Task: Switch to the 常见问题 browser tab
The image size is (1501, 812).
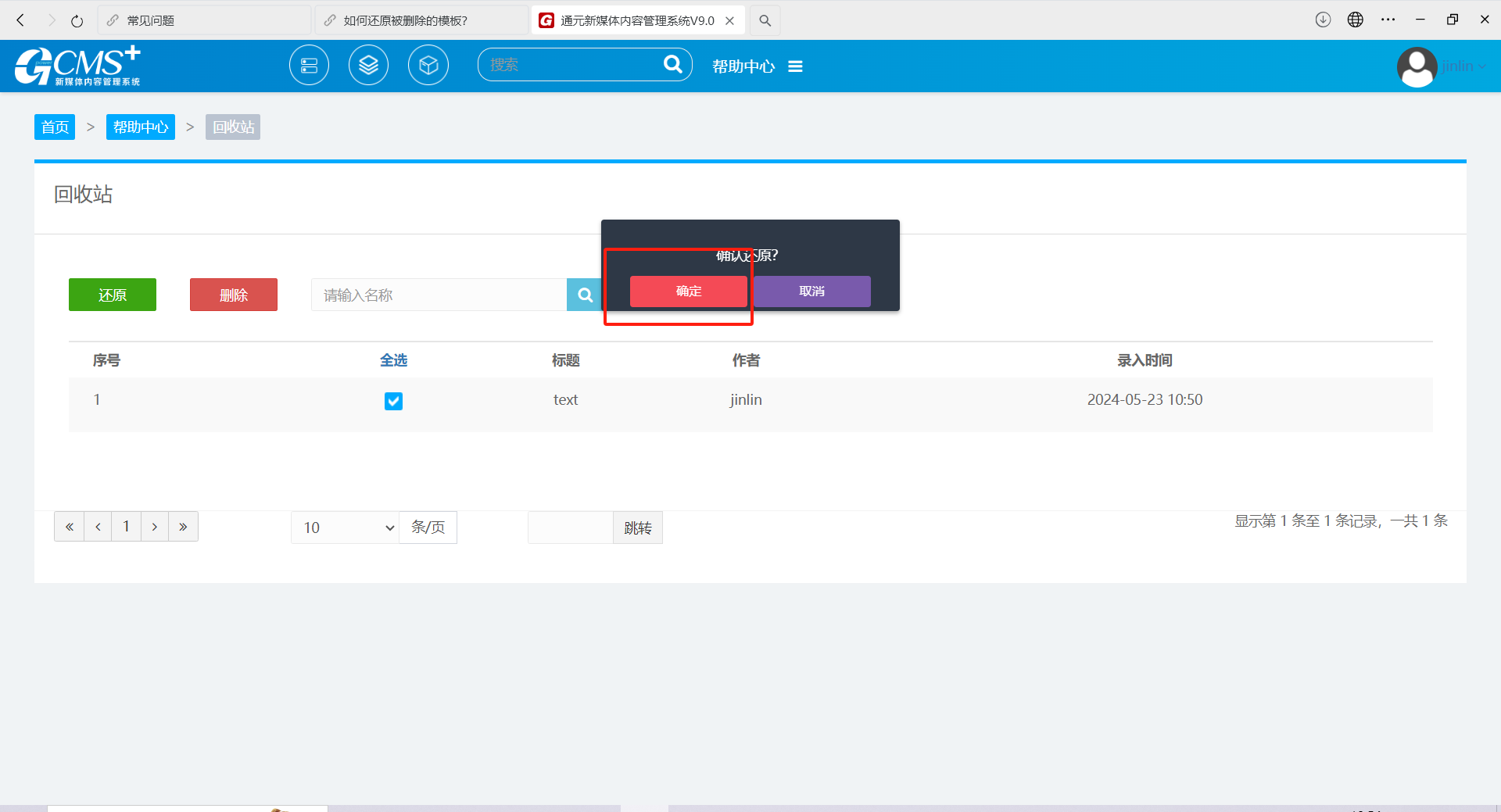Action: pos(203,20)
